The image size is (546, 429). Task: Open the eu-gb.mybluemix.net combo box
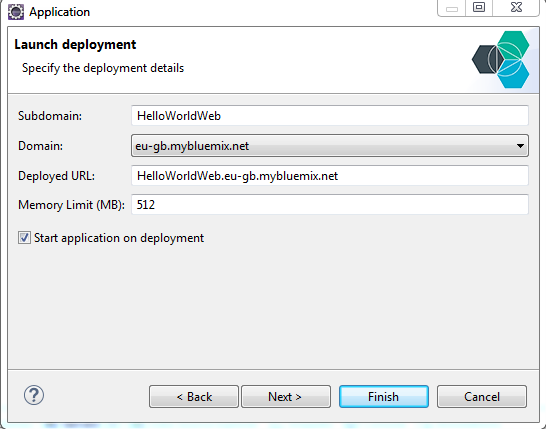[x=330, y=146]
